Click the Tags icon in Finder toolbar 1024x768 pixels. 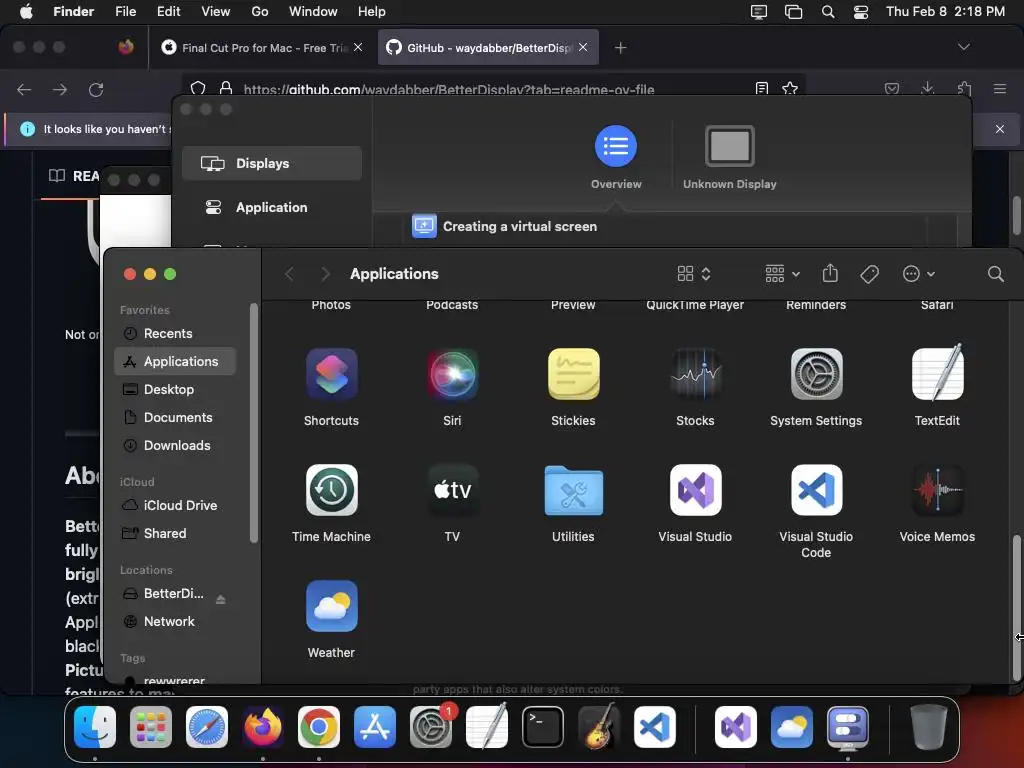(x=869, y=274)
